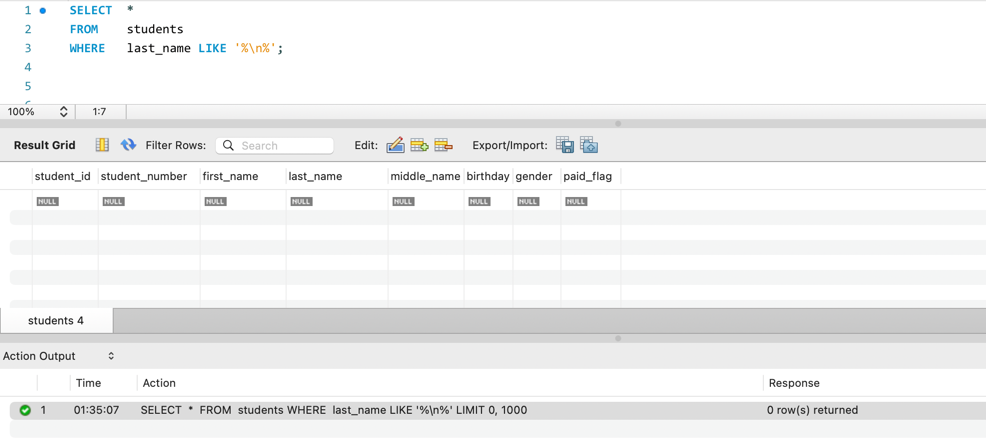Delete selected rows icon

pos(444,145)
